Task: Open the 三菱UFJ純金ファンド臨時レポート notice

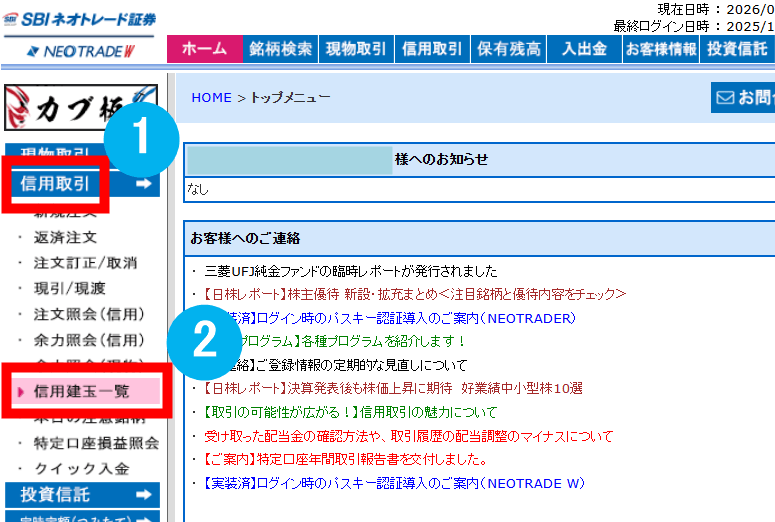Action: pyautogui.click(x=350, y=271)
